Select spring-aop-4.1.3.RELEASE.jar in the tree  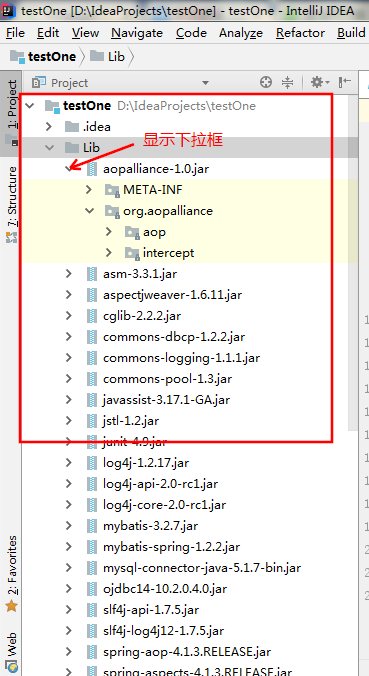point(187,652)
